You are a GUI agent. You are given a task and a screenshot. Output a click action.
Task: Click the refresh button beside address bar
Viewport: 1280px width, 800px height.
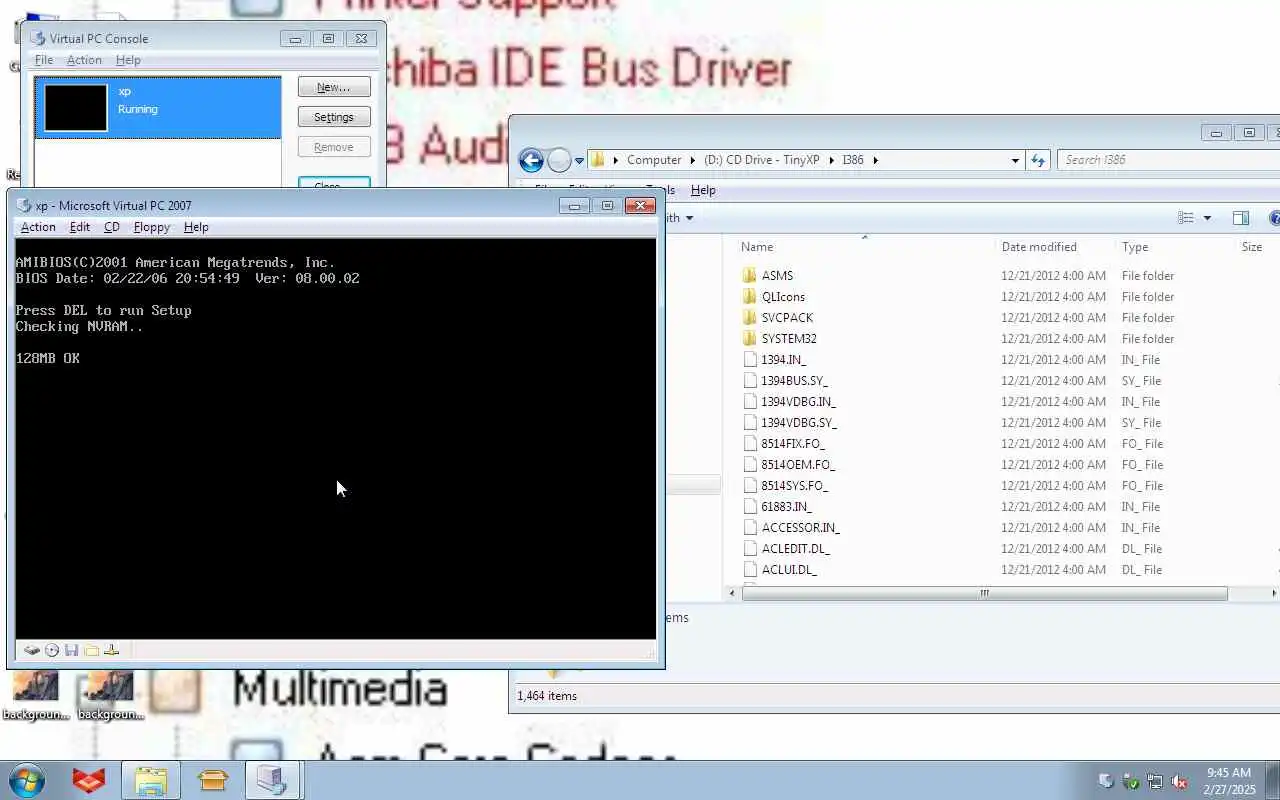1038,160
